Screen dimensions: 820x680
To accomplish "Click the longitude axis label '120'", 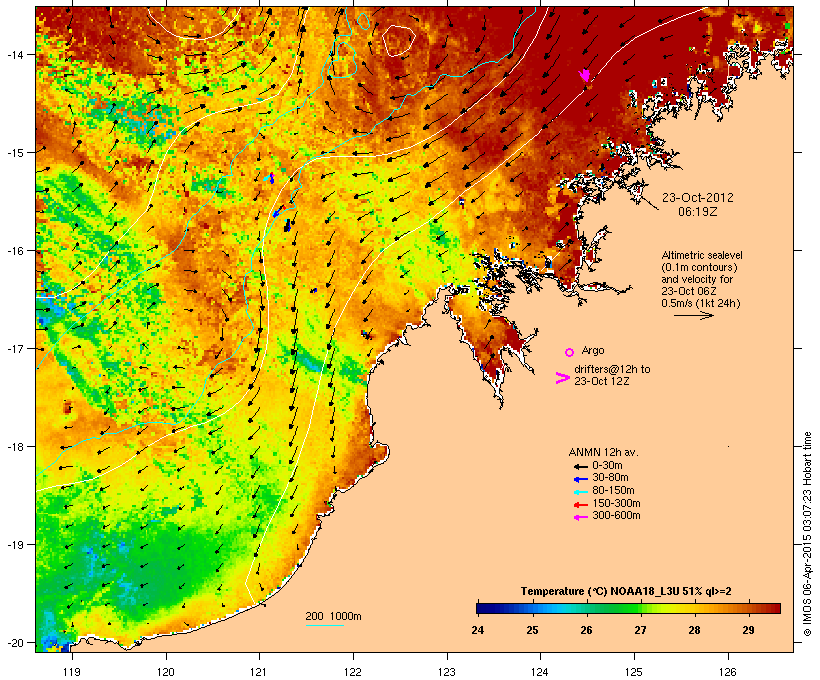I will tap(166, 672).
